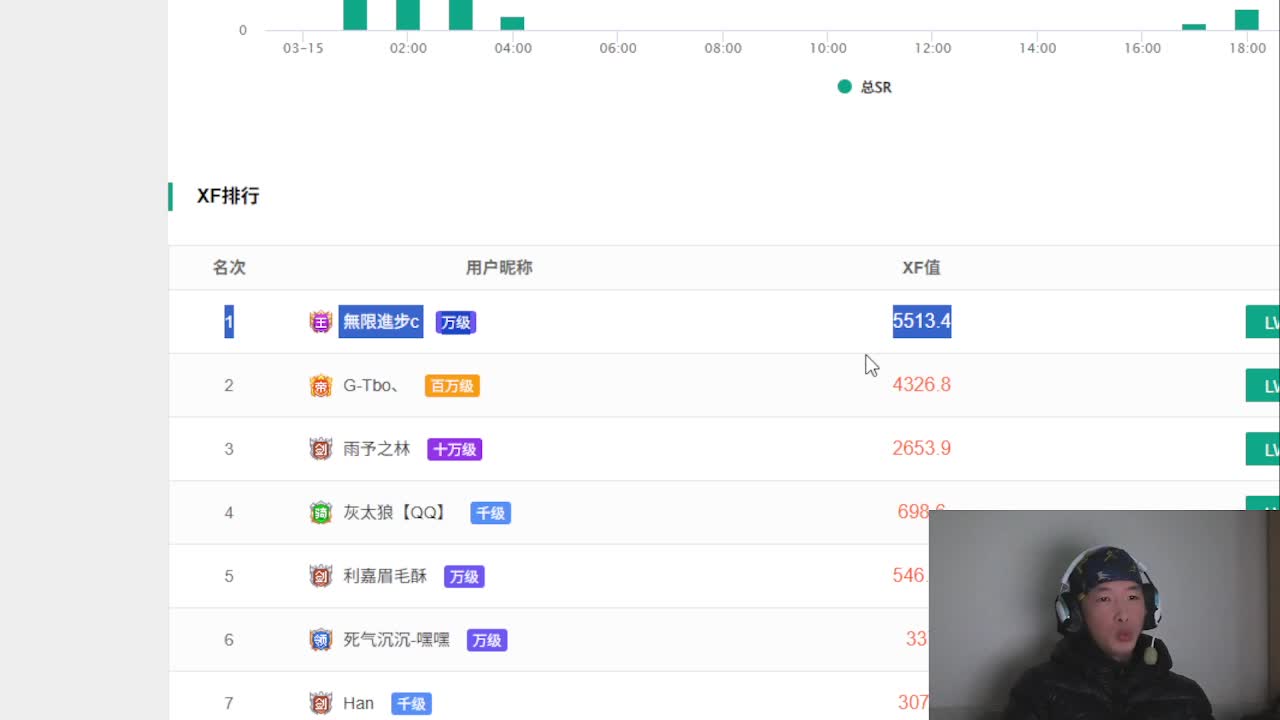Toggle the 总SR legend marker
The height and width of the screenshot is (720, 1280).
(x=844, y=87)
